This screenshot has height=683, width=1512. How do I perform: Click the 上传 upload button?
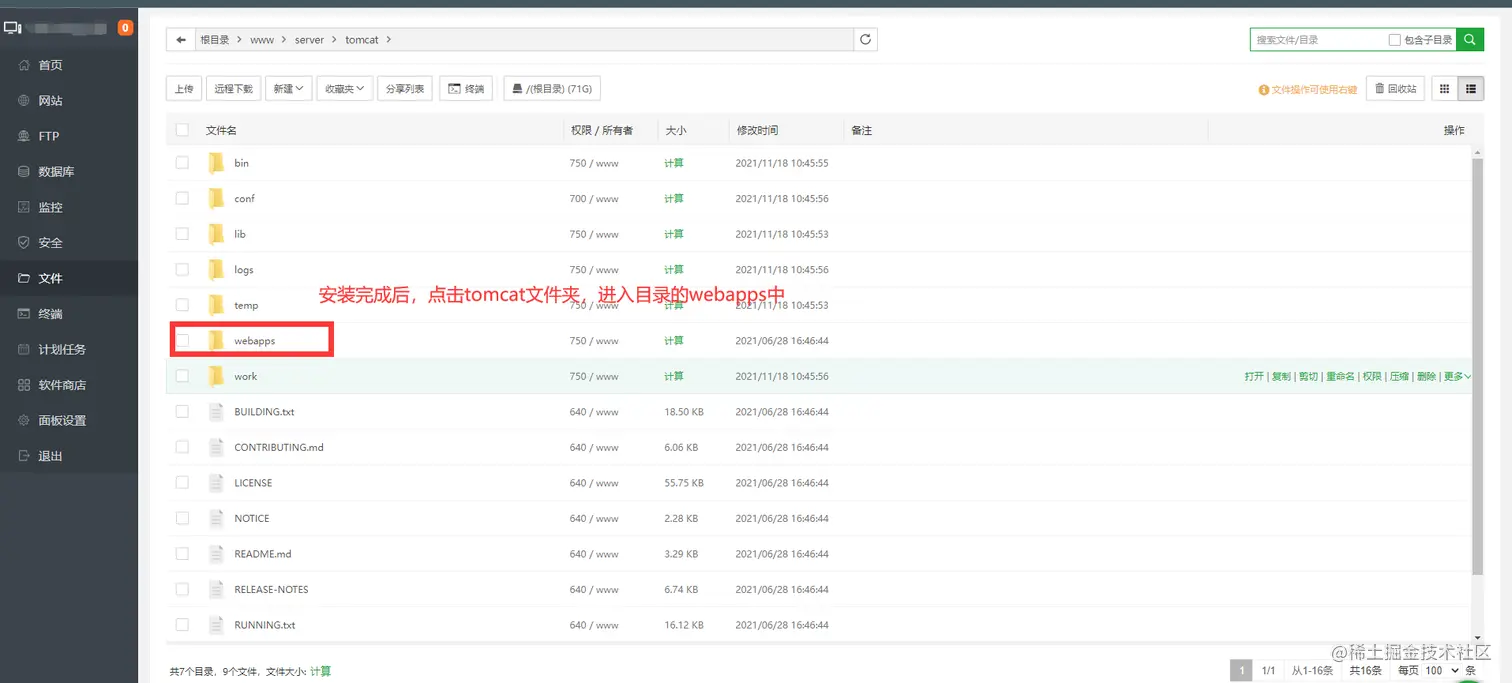click(184, 89)
